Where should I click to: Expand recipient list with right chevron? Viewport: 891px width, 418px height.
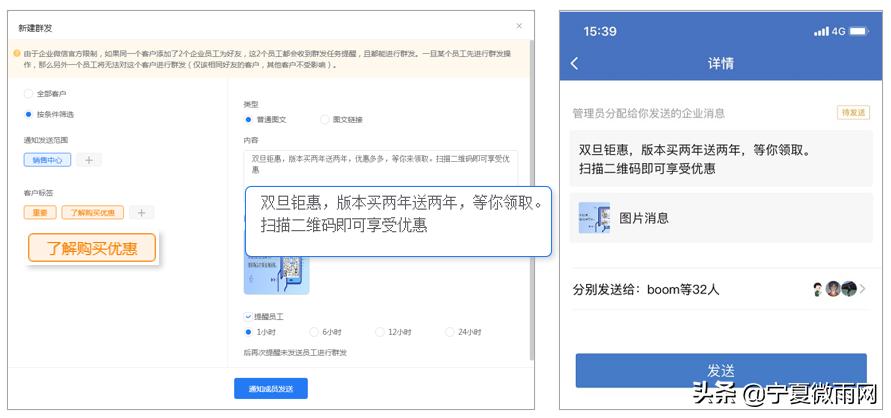click(x=863, y=289)
